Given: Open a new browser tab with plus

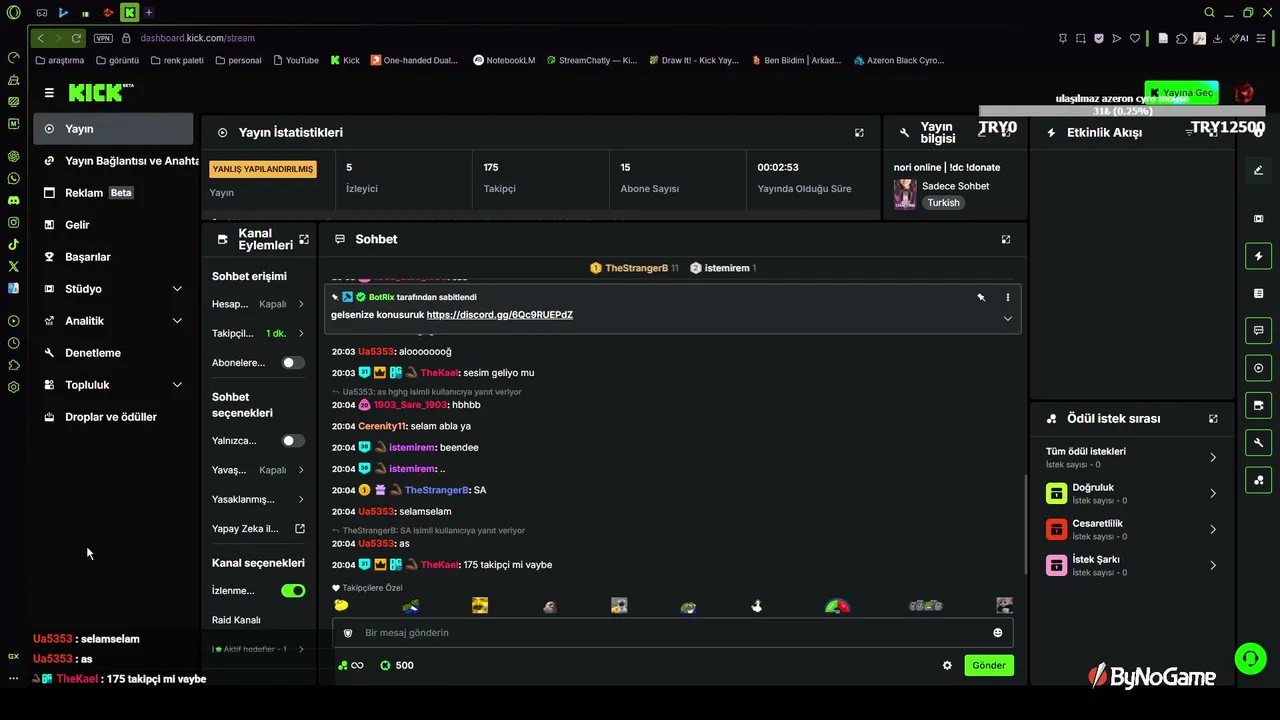Looking at the screenshot, I should point(149,12).
